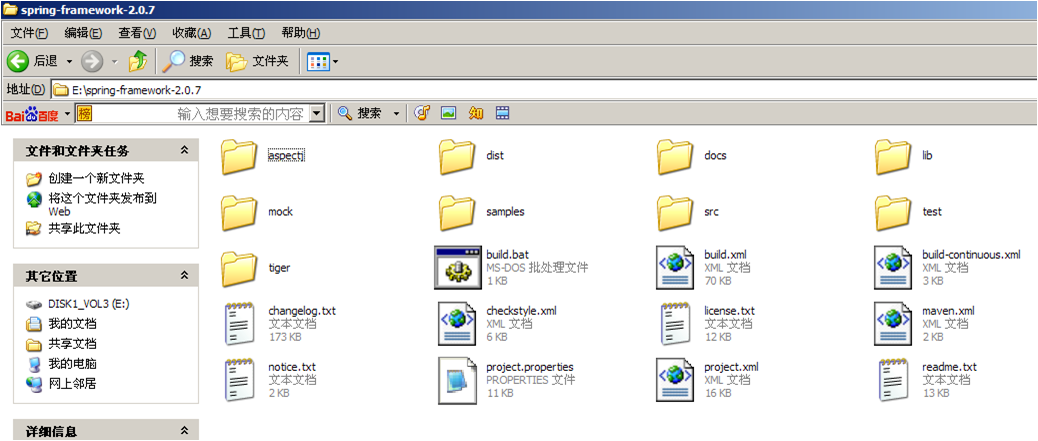
Task: Click the Baidu image search icon
Action: click(x=449, y=113)
